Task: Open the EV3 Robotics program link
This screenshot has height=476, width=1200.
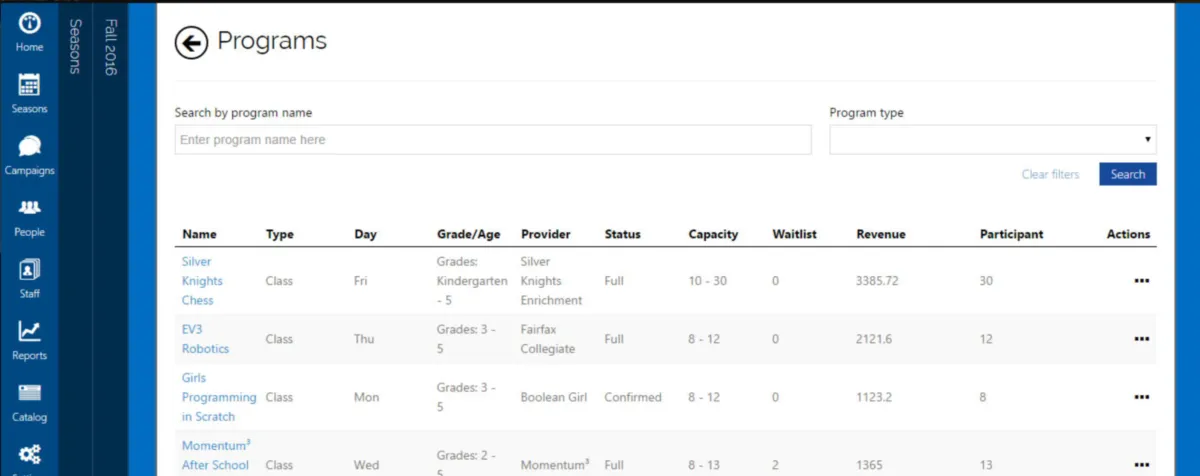Action: click(x=205, y=339)
